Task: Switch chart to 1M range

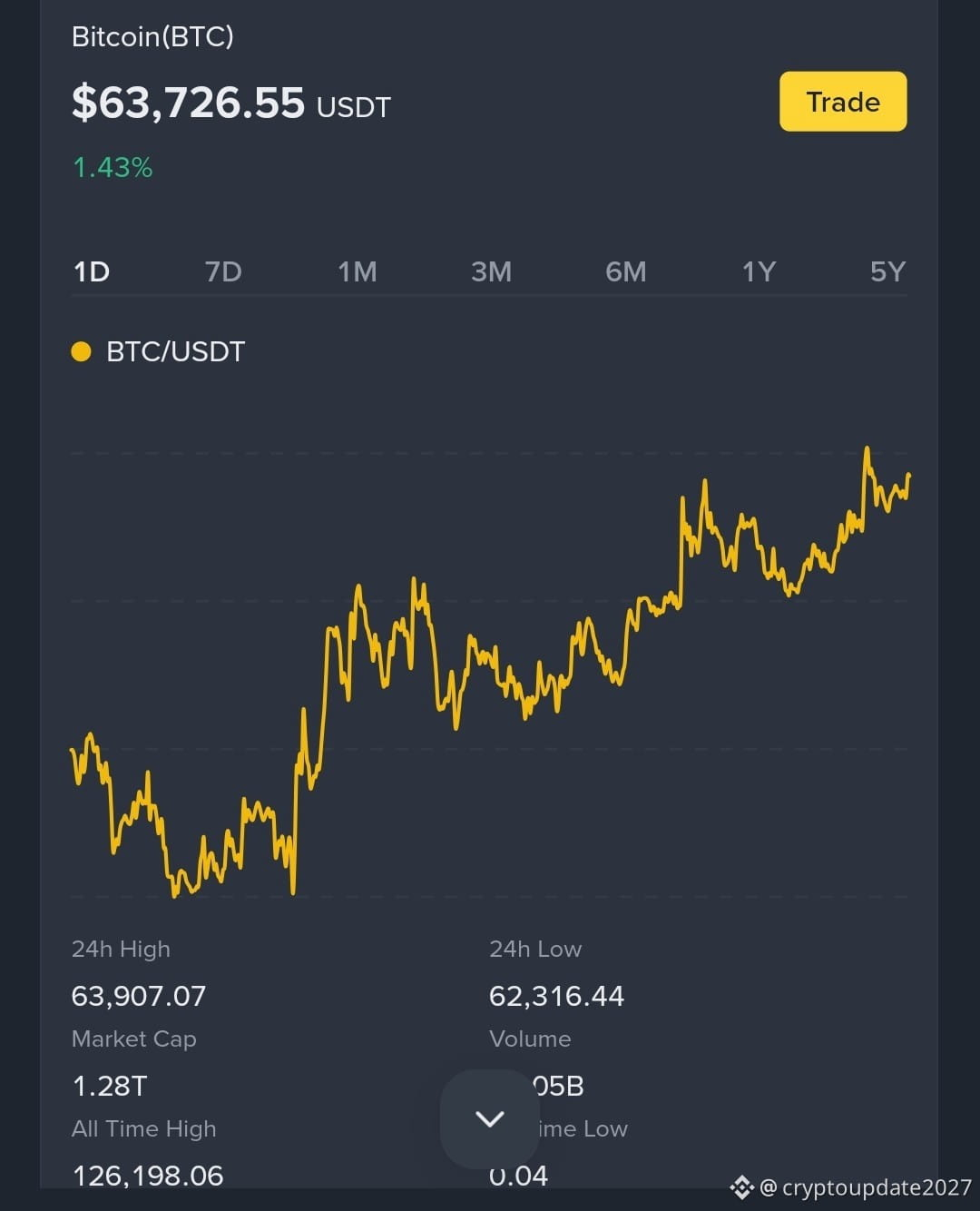Action: coord(358,271)
